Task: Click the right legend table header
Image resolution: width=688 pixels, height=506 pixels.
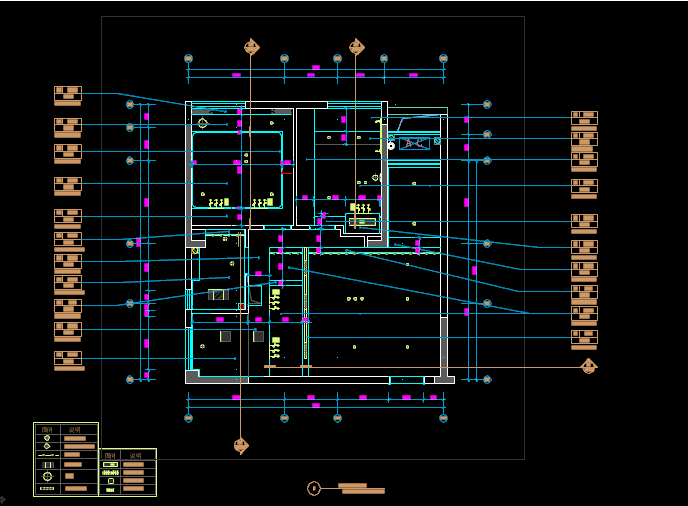Action: 128,454
